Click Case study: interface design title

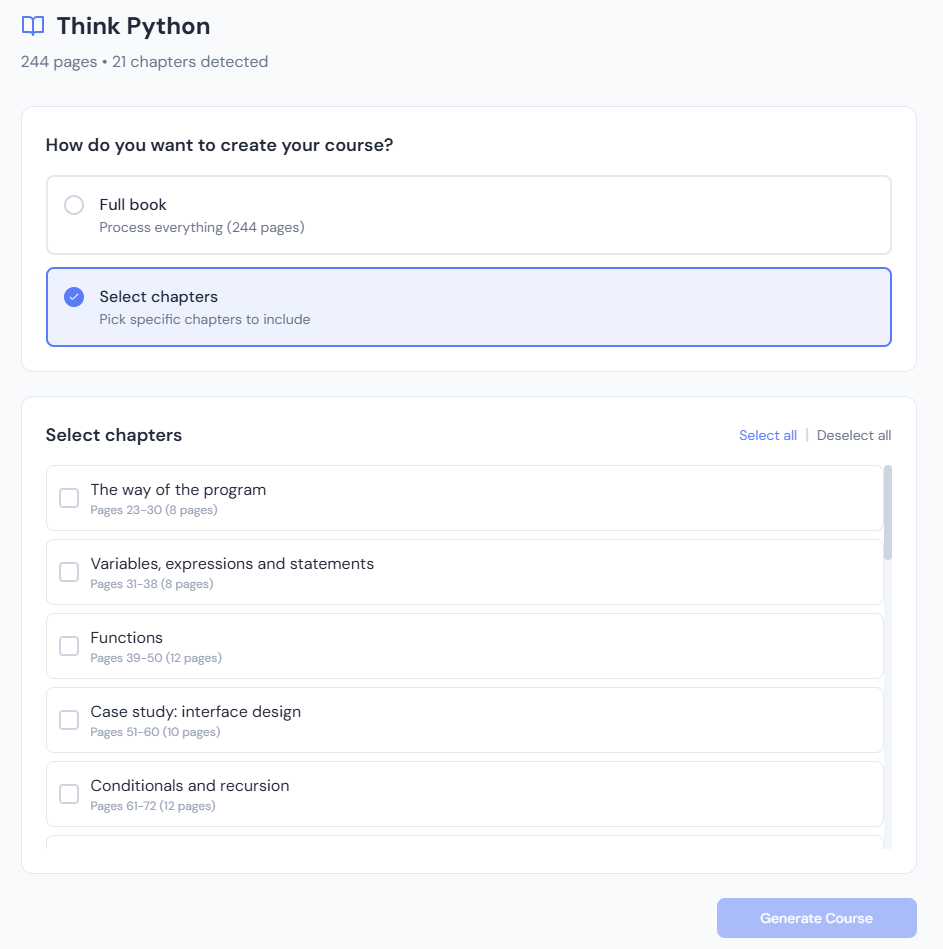click(195, 712)
